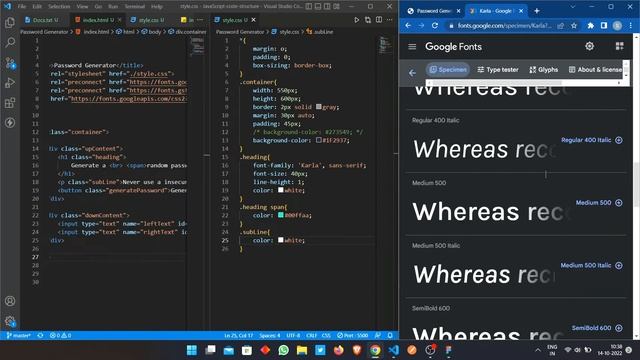
Task: Switch to the index.html tab
Action: tap(95, 20)
